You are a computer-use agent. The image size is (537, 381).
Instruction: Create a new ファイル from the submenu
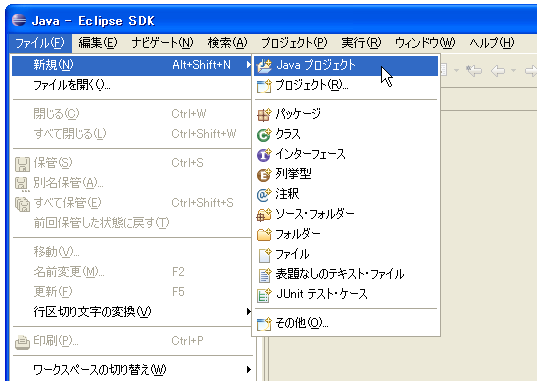pyautogui.click(x=346, y=254)
